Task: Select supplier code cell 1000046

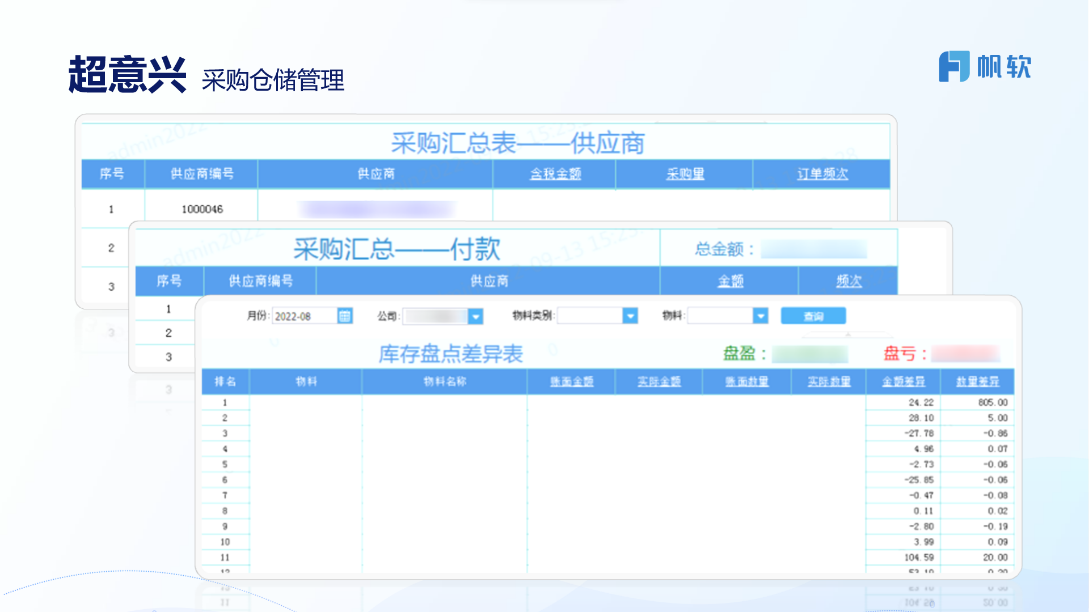Action: (x=202, y=209)
